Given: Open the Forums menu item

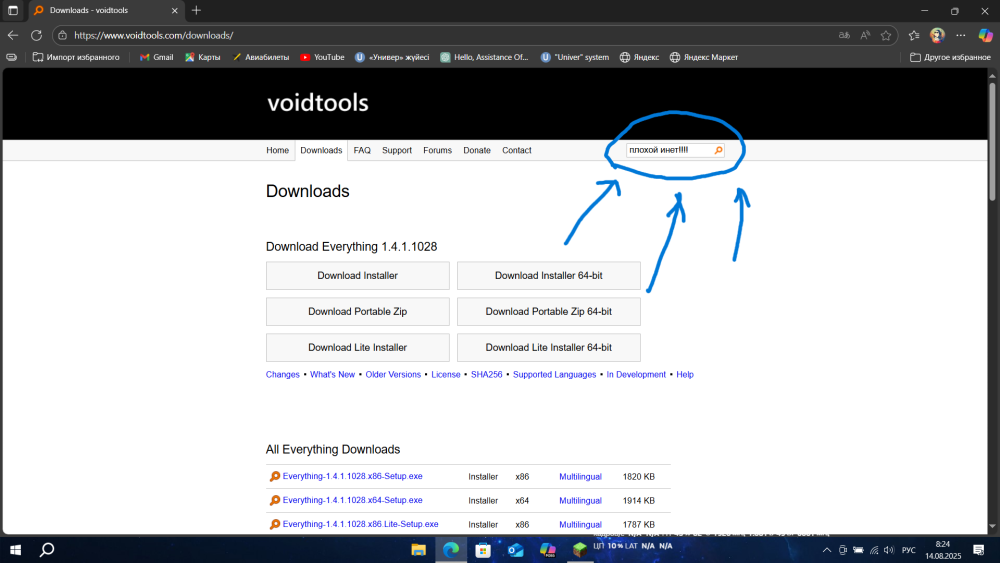Looking at the screenshot, I should pyautogui.click(x=438, y=150).
